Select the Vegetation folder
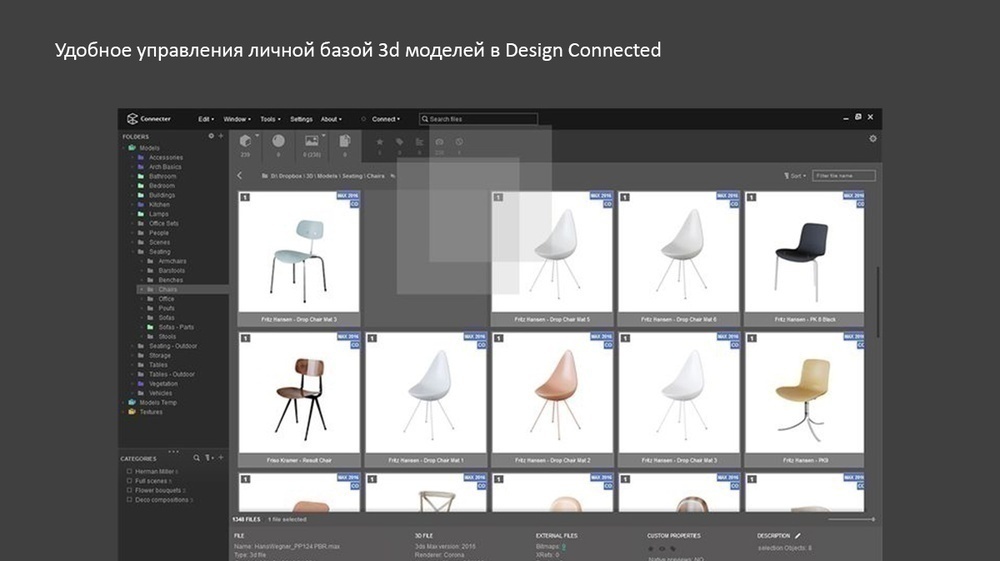 point(163,384)
